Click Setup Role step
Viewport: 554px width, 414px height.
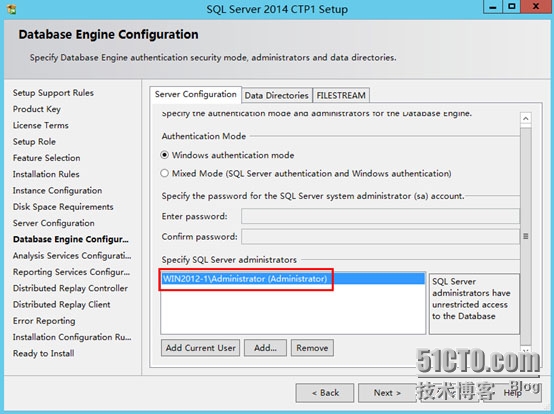[x=34, y=142]
